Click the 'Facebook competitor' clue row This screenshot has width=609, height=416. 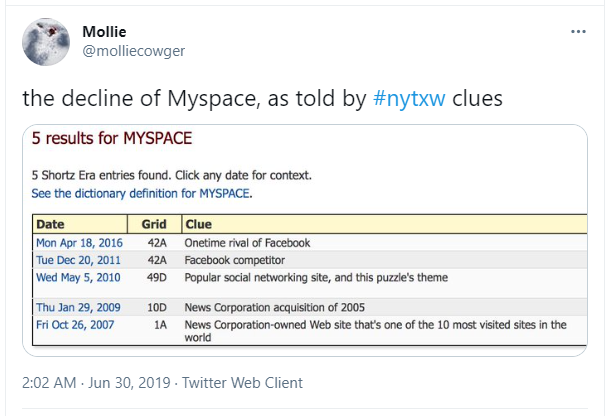tap(234, 260)
